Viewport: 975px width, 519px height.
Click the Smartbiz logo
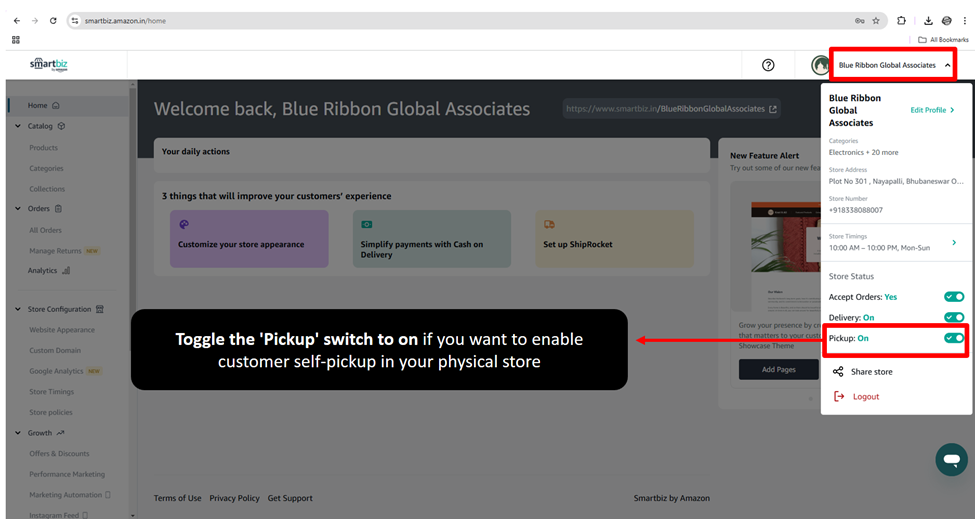[x=49, y=65]
